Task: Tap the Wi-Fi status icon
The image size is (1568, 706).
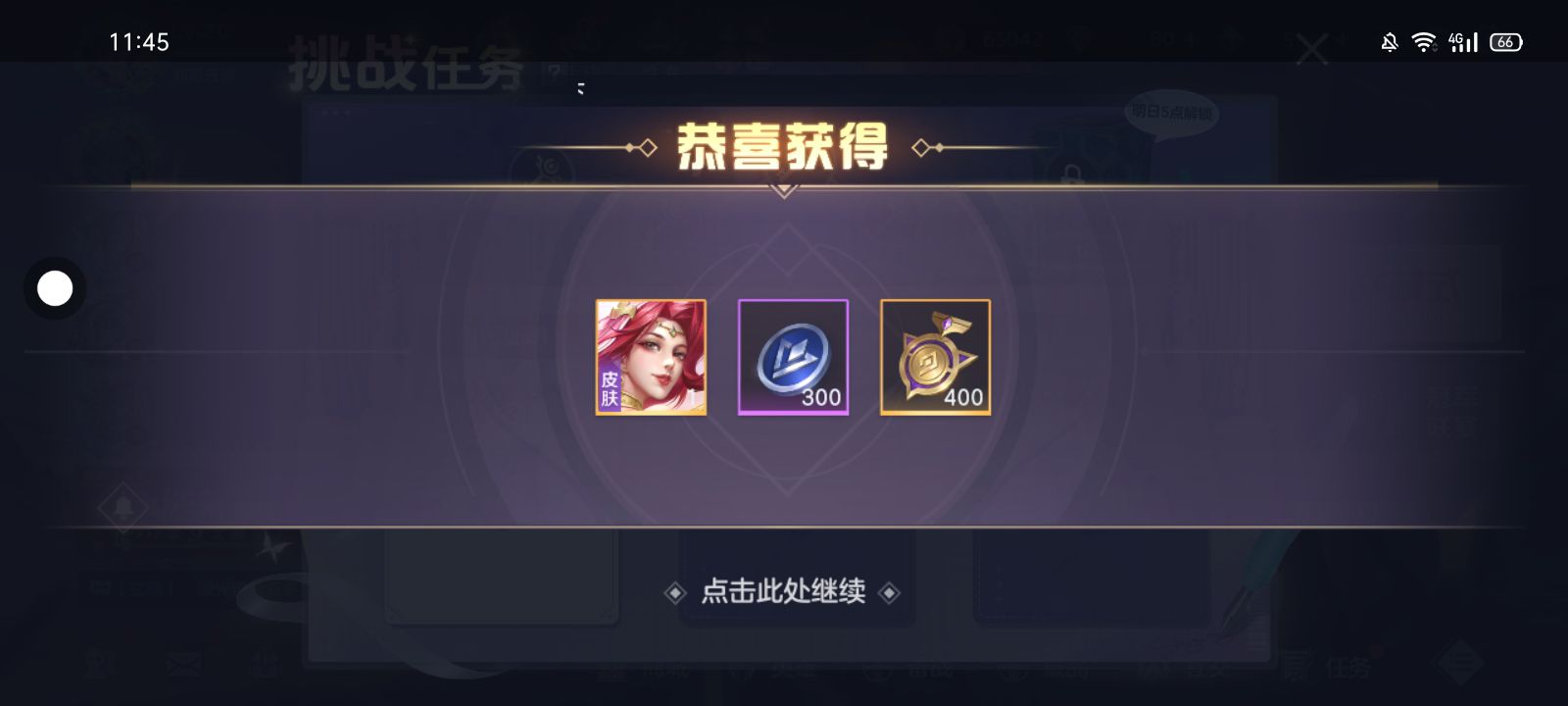Action: coord(1423,42)
